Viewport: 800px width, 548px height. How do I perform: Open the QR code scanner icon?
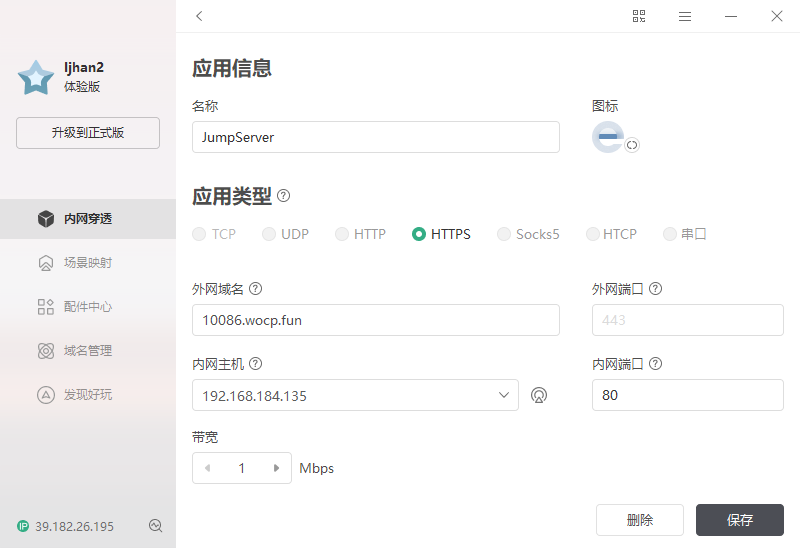tap(639, 16)
